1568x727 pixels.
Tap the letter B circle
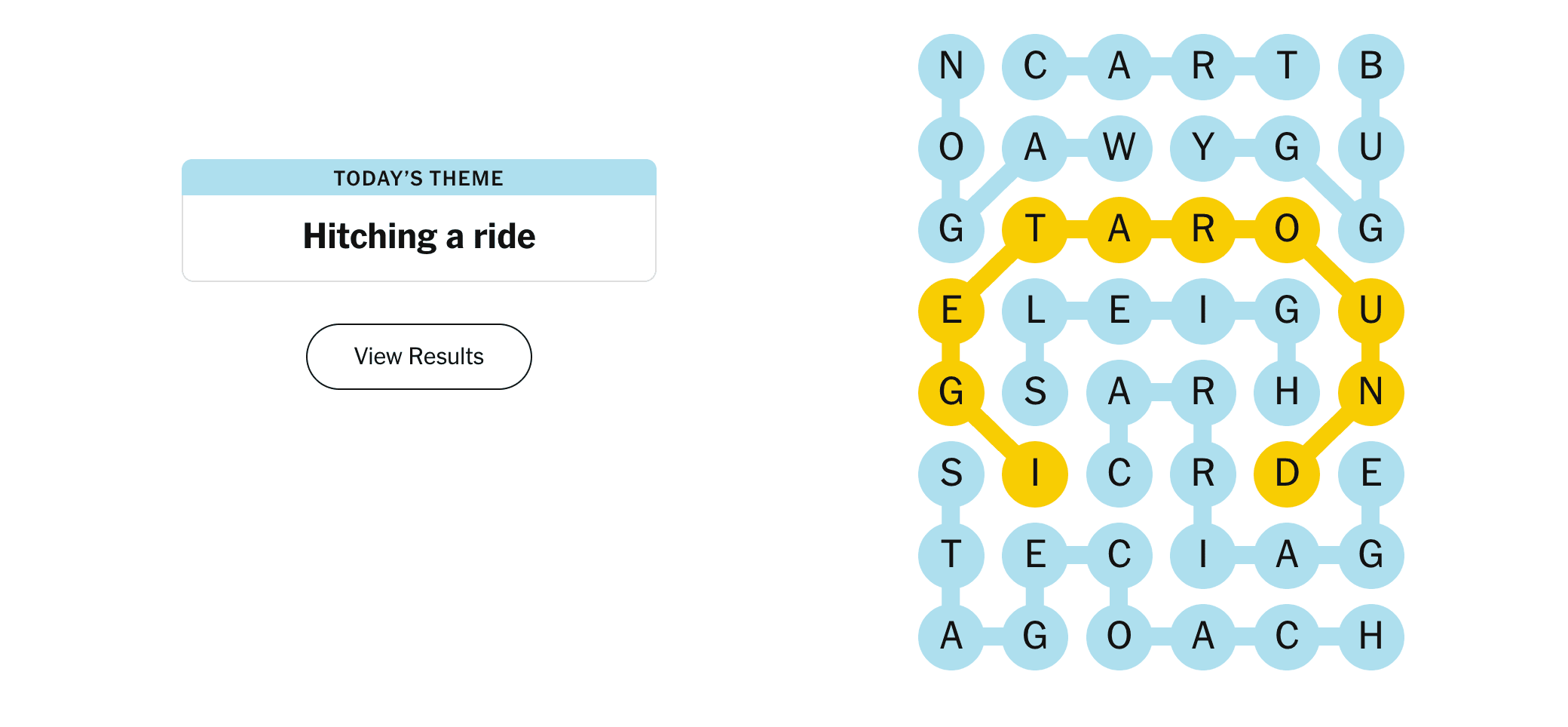click(x=1370, y=66)
